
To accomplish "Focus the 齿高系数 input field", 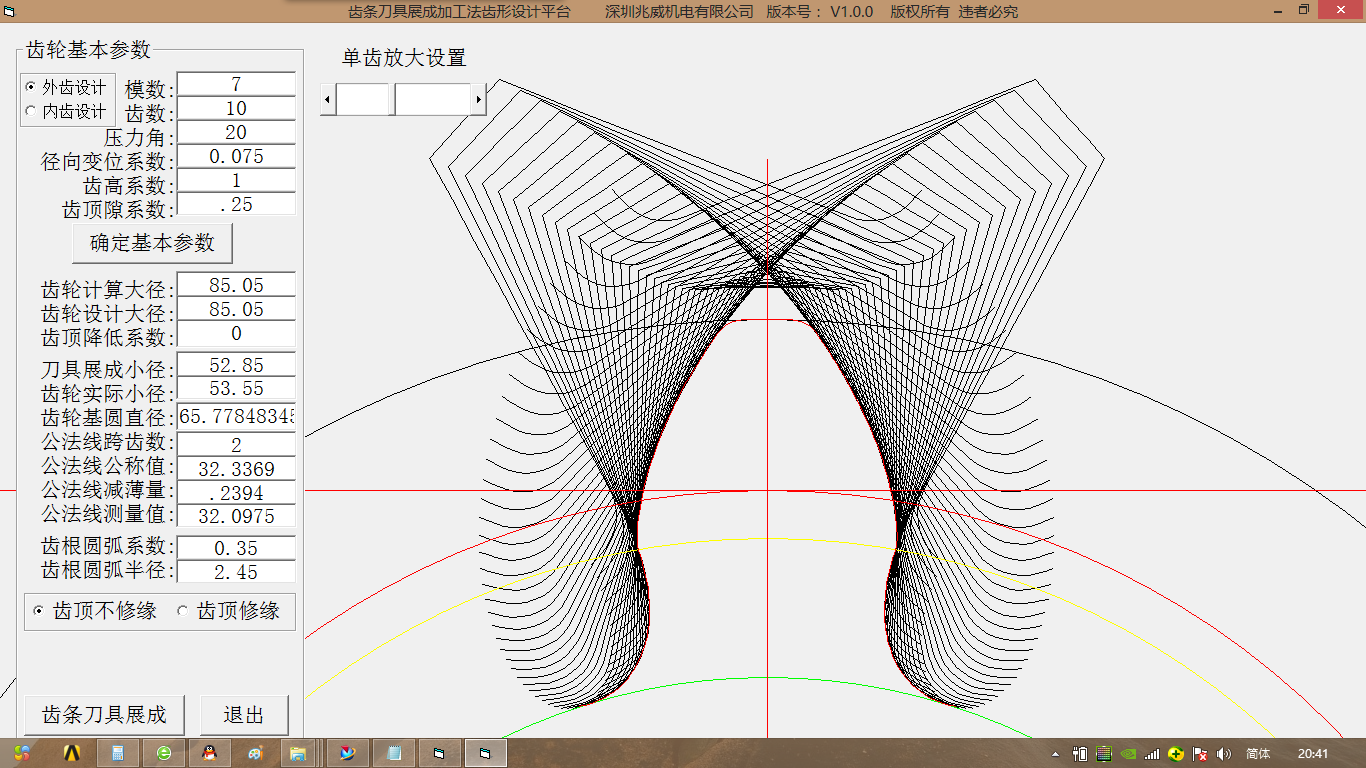I will click(x=236, y=180).
